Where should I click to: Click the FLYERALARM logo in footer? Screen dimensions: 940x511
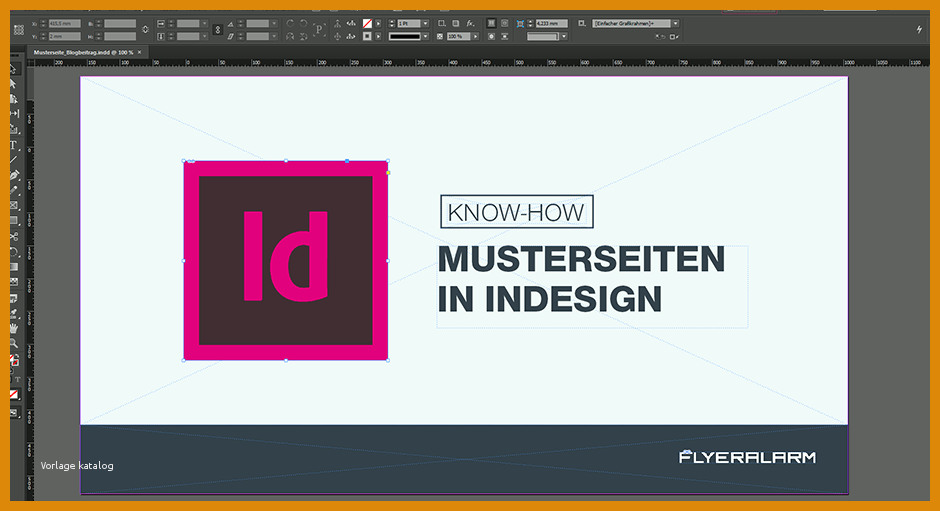748,457
